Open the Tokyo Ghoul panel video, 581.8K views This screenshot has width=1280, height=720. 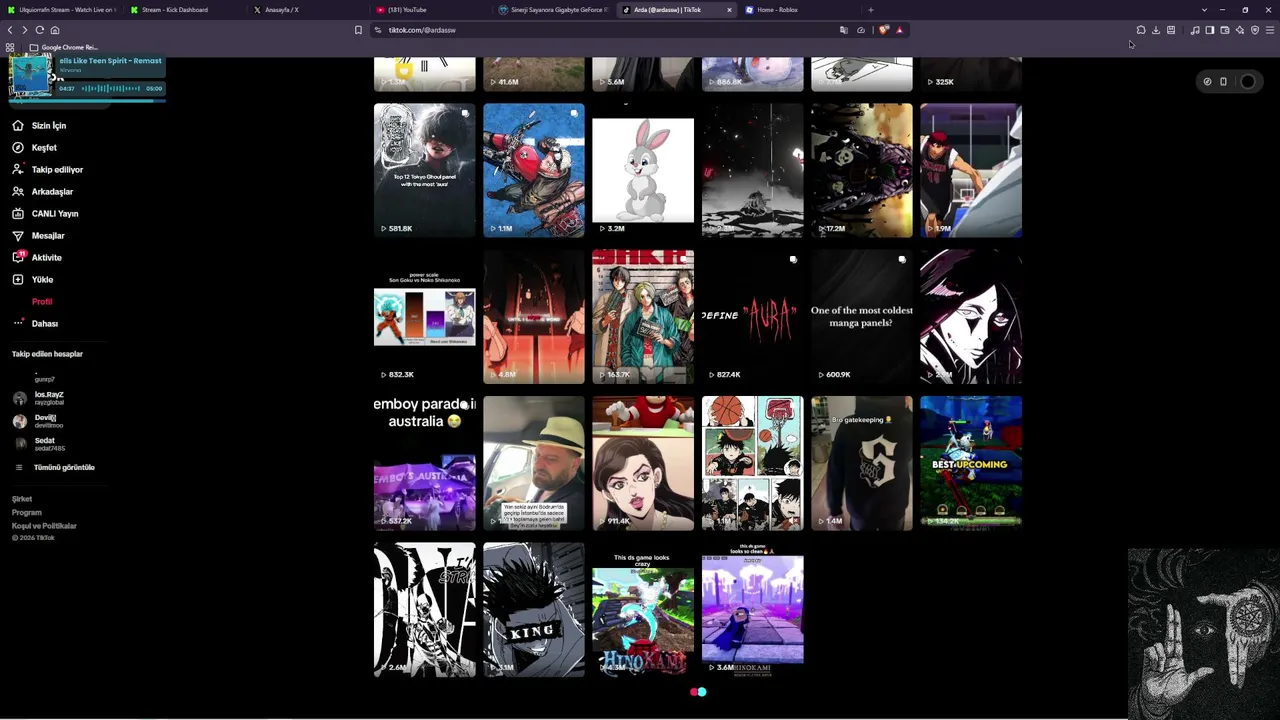coord(425,171)
